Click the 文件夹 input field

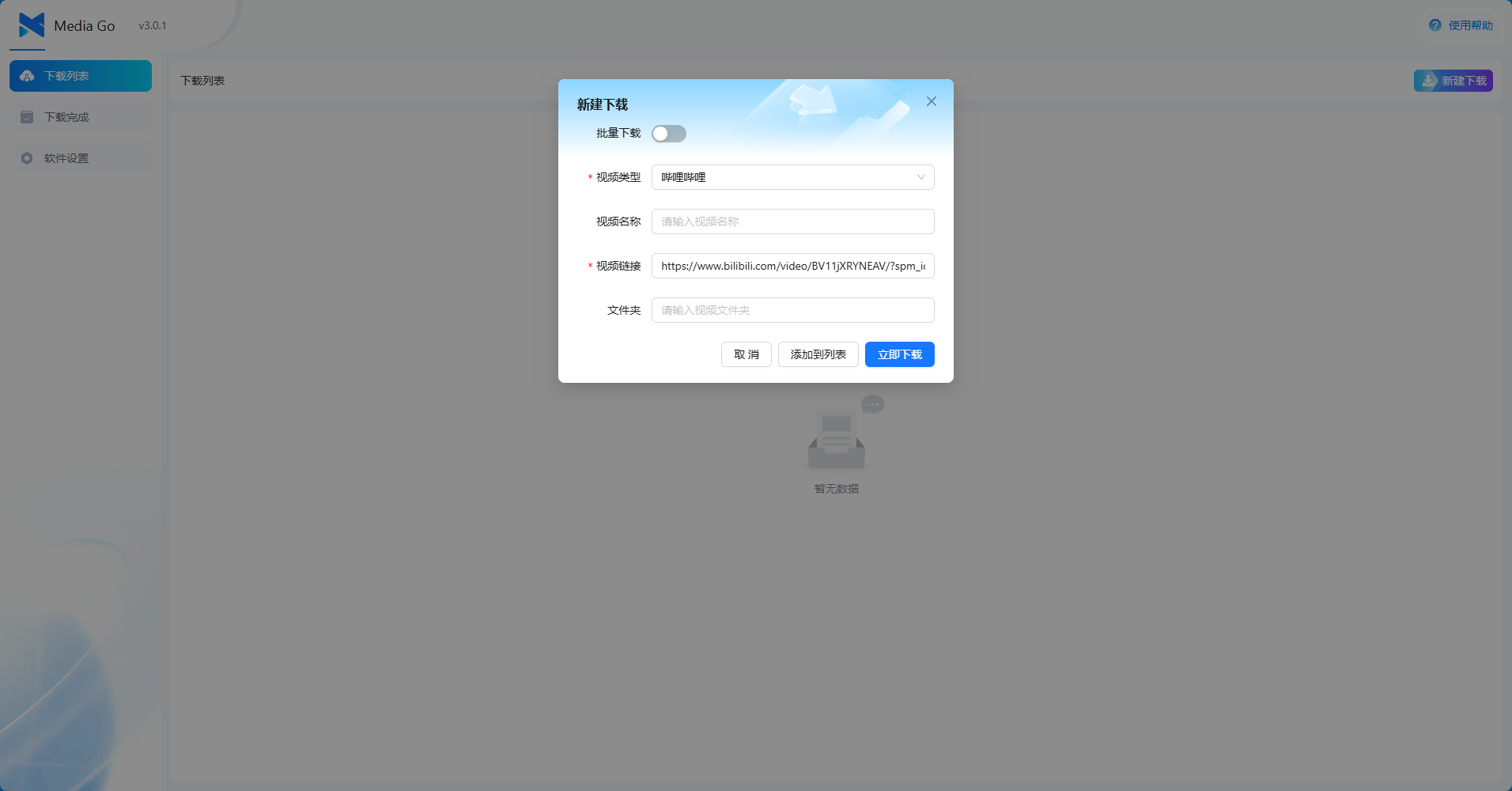click(x=793, y=310)
